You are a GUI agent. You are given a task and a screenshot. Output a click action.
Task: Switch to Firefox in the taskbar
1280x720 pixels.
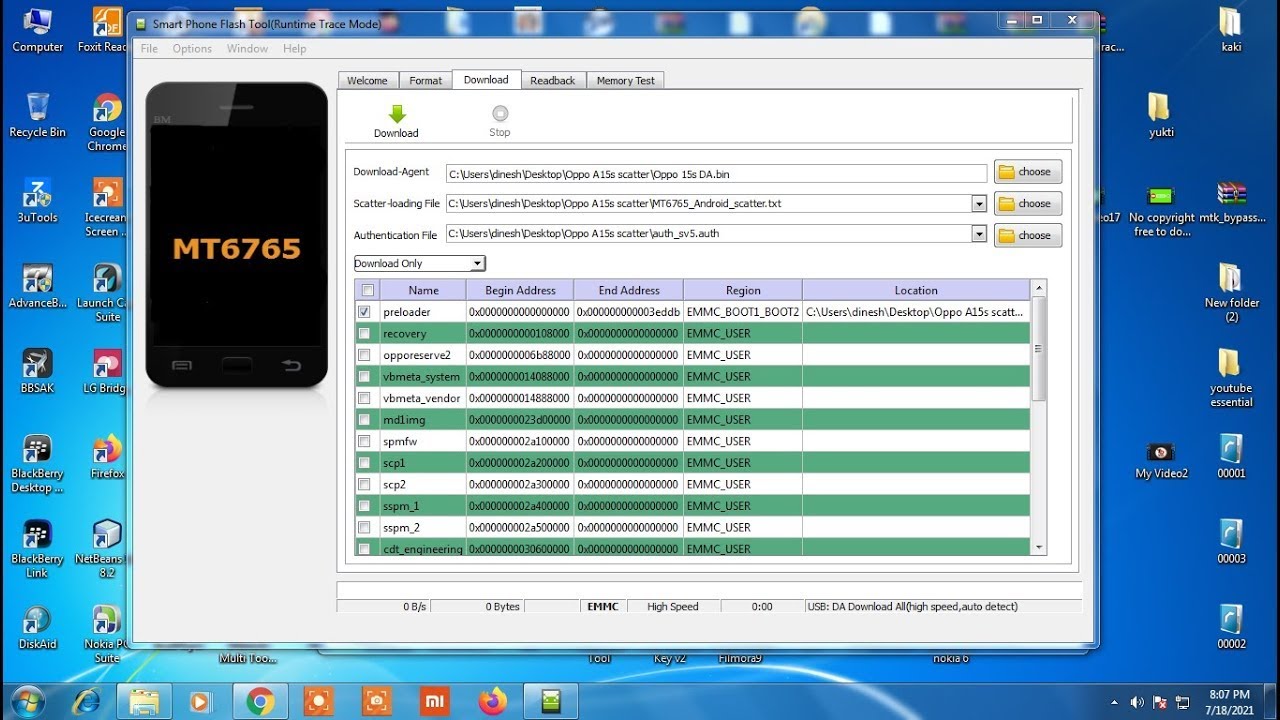click(x=493, y=702)
